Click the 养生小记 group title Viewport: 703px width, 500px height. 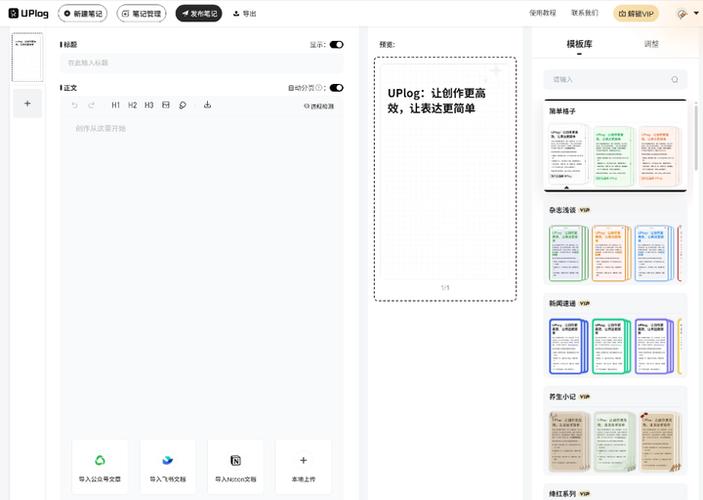pos(562,396)
